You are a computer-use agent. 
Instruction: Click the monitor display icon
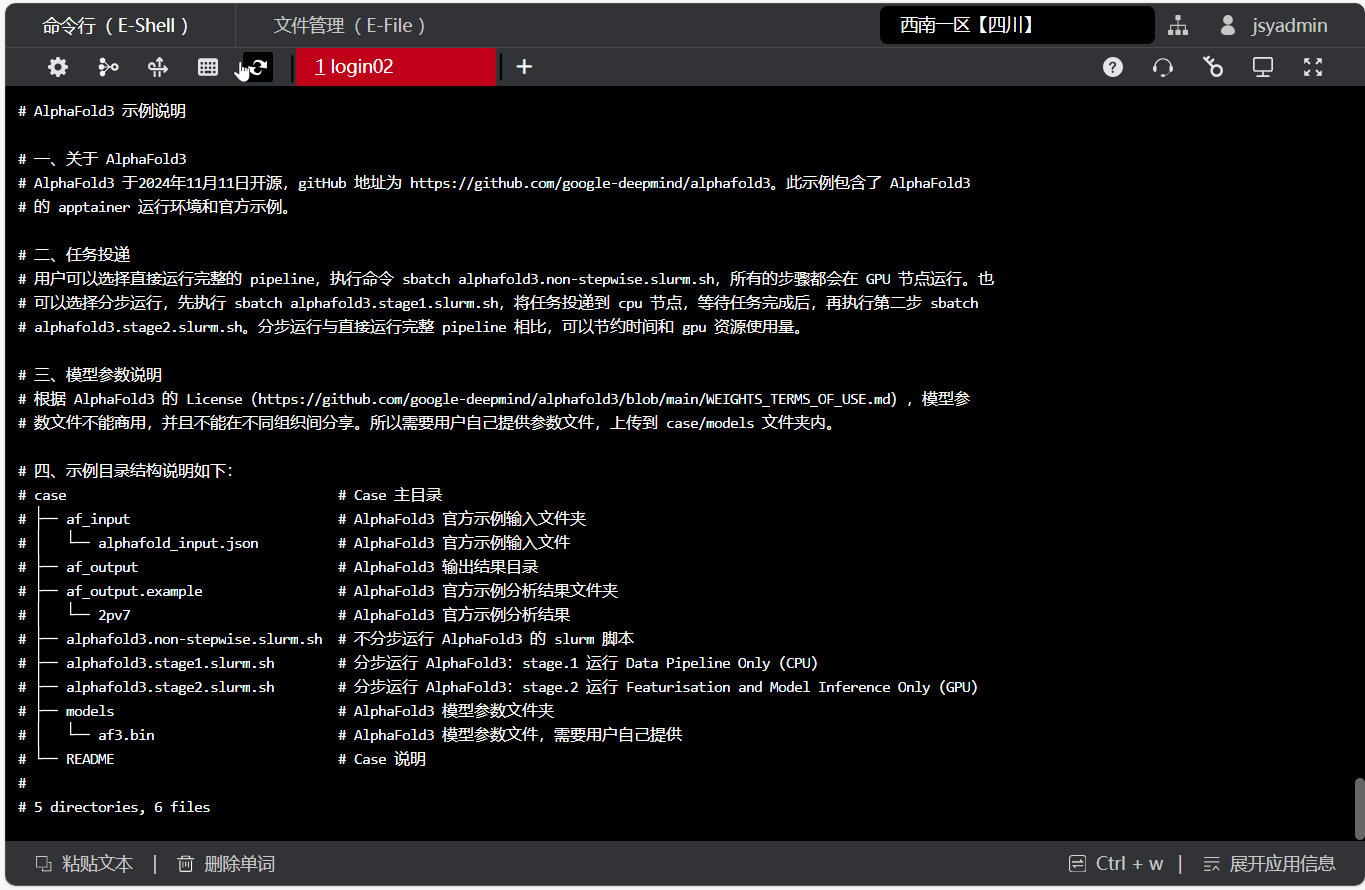[1263, 67]
